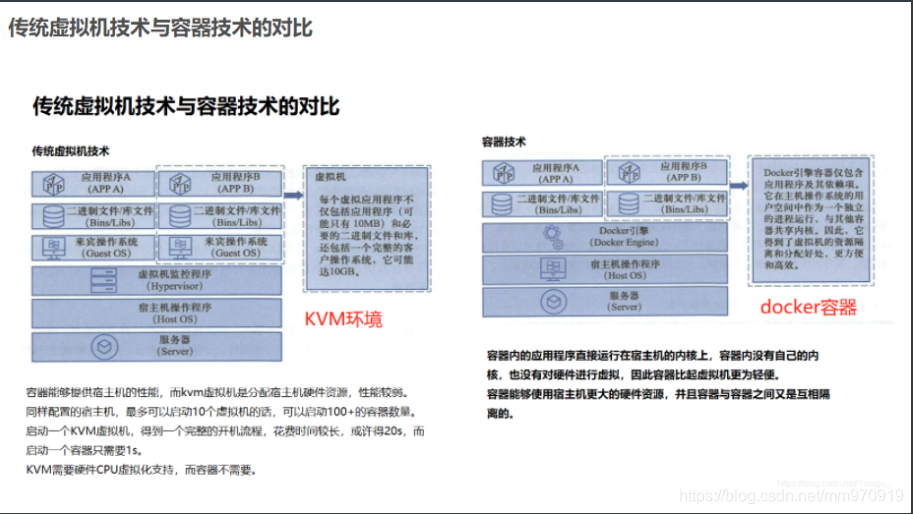The width and height of the screenshot is (913, 514).
Task: Click 应用程序A (APP A) label in 容器技术 diagram
Action: (555, 173)
